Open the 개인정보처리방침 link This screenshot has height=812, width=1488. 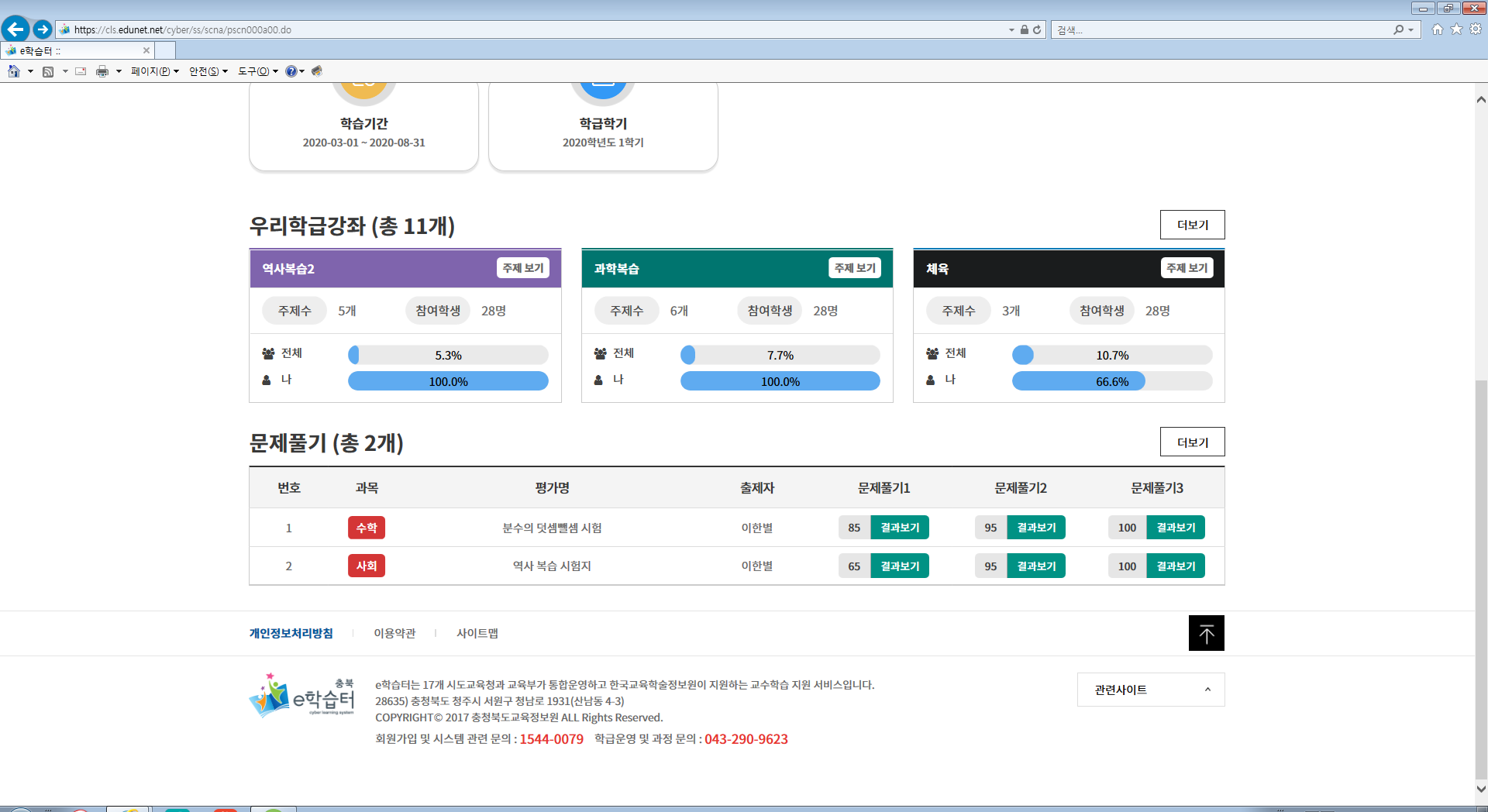point(291,633)
